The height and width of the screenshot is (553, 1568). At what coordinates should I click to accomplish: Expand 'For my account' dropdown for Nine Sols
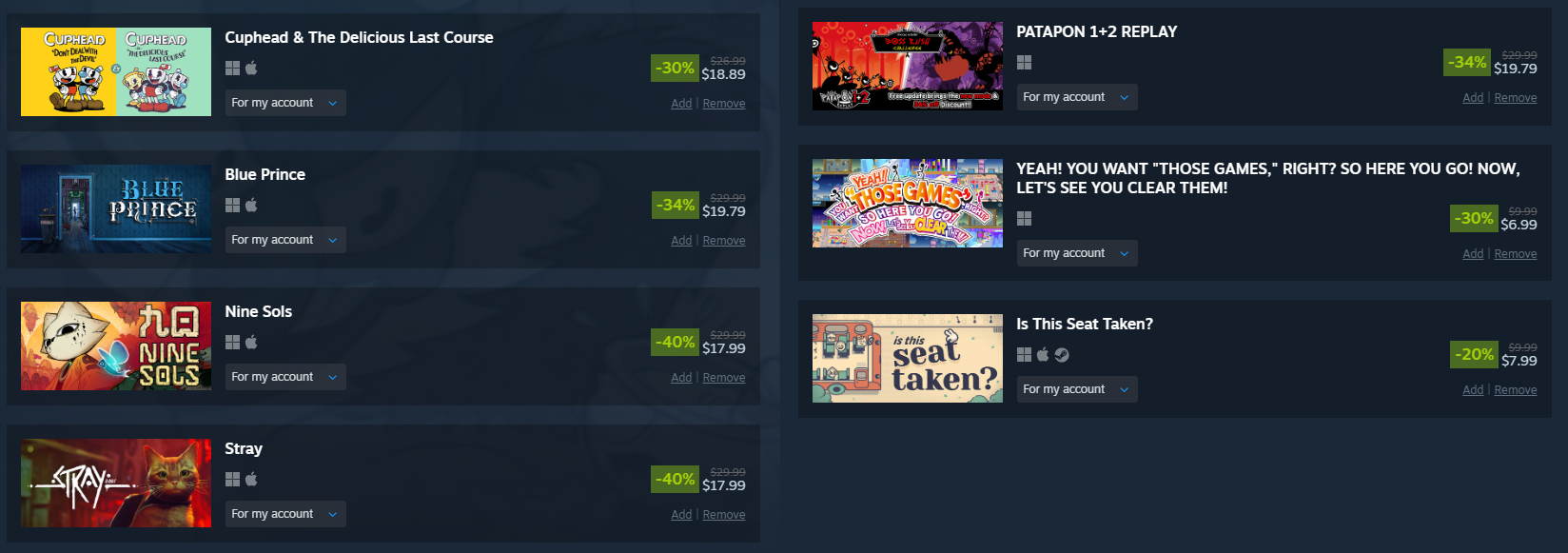pos(285,377)
